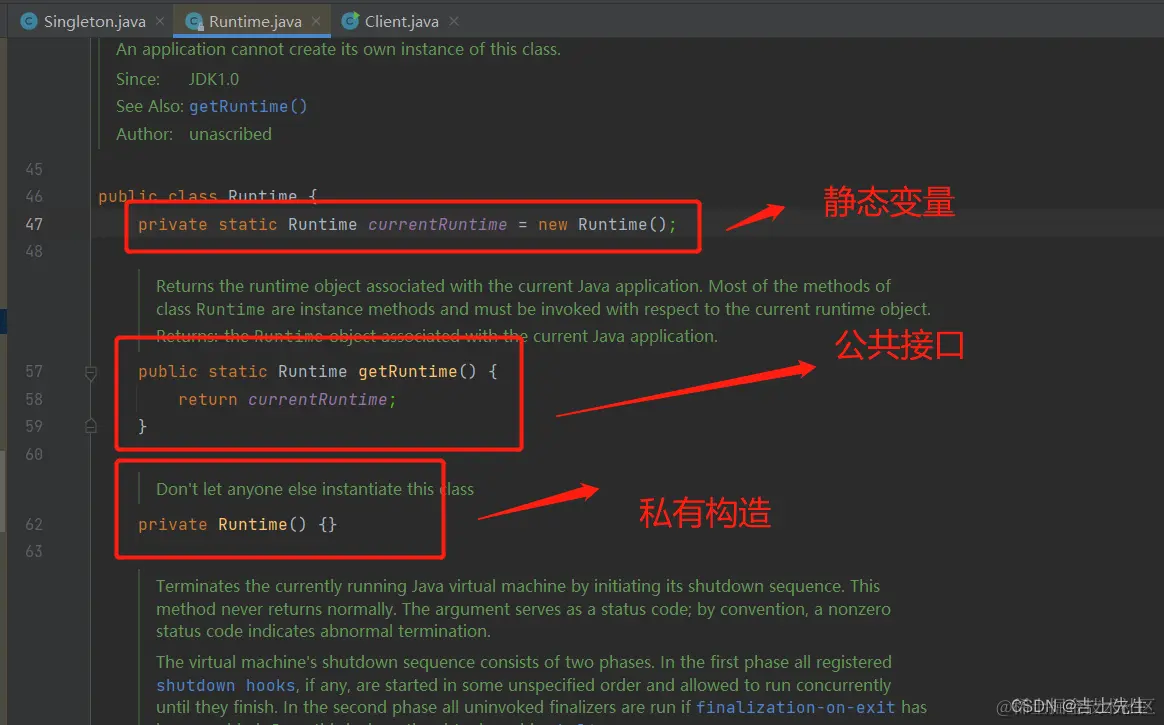Click 'An application cannot create' doc sentence

tap(339, 49)
